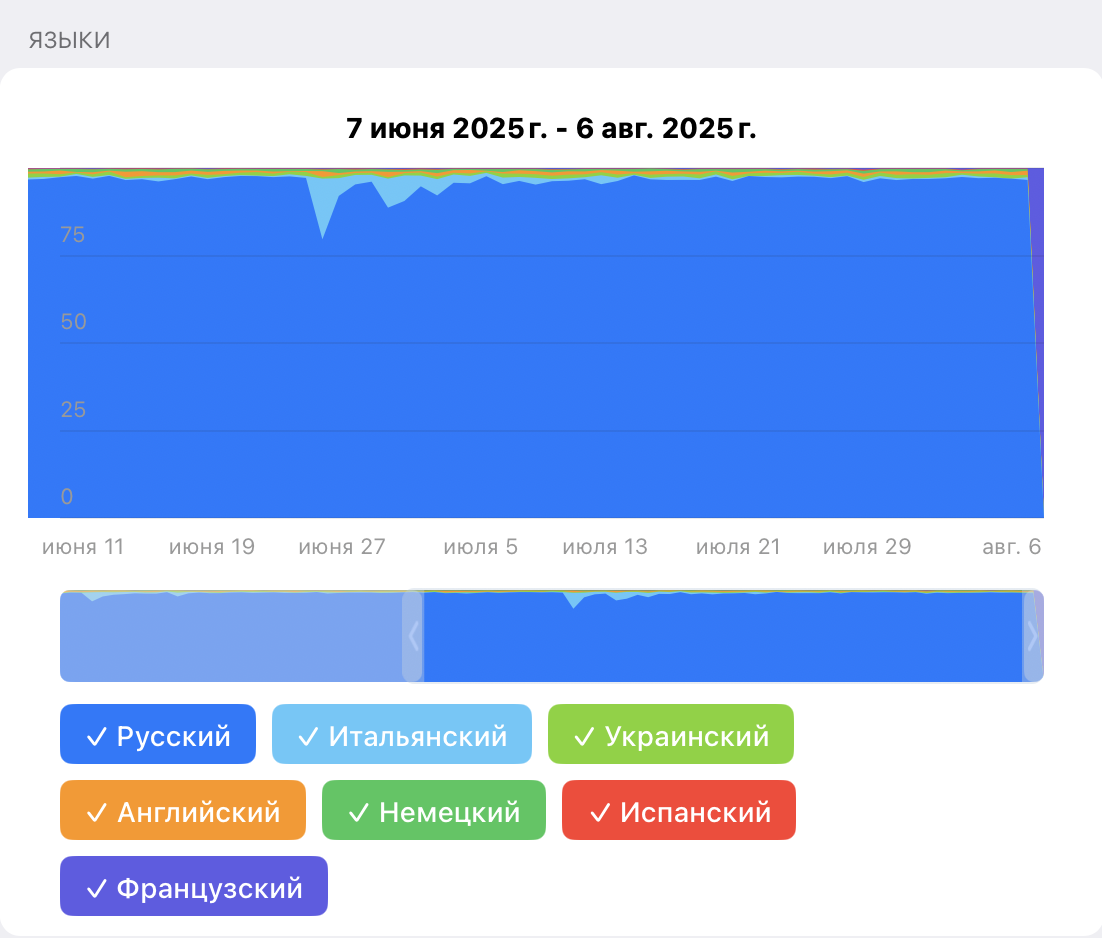Screen dimensions: 1102x938
Task: Click the июля 5 axis label
Action: (481, 547)
